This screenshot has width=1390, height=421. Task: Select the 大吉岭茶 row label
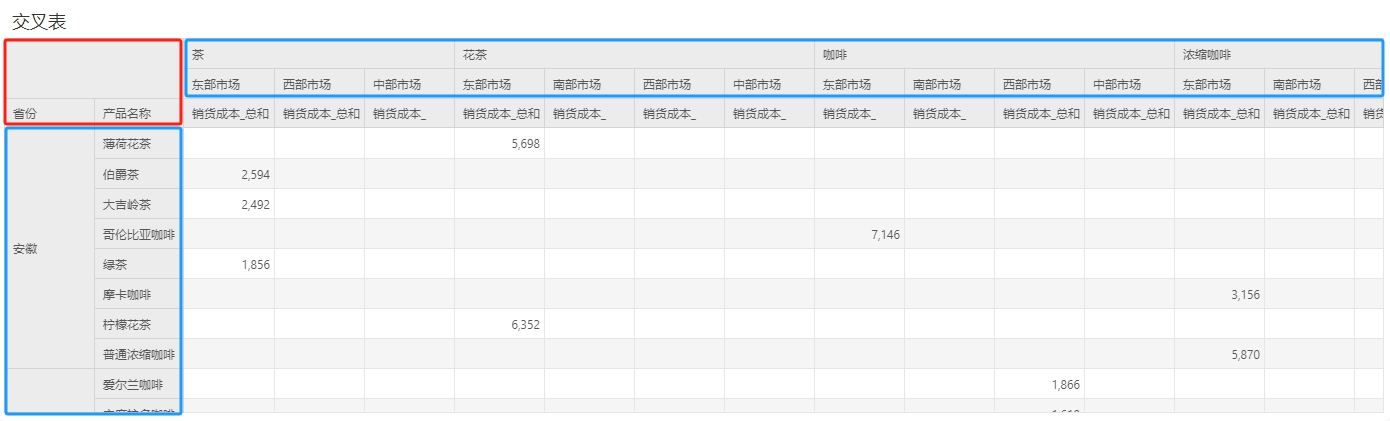coord(127,204)
